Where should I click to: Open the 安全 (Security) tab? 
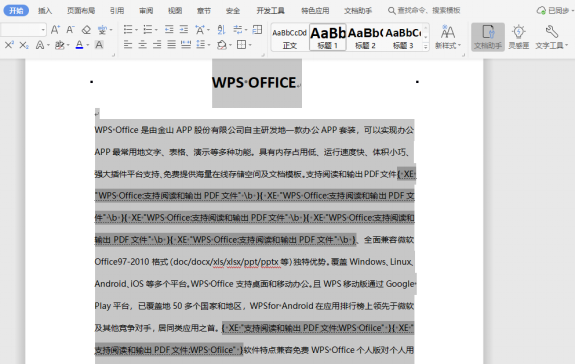pos(233,11)
